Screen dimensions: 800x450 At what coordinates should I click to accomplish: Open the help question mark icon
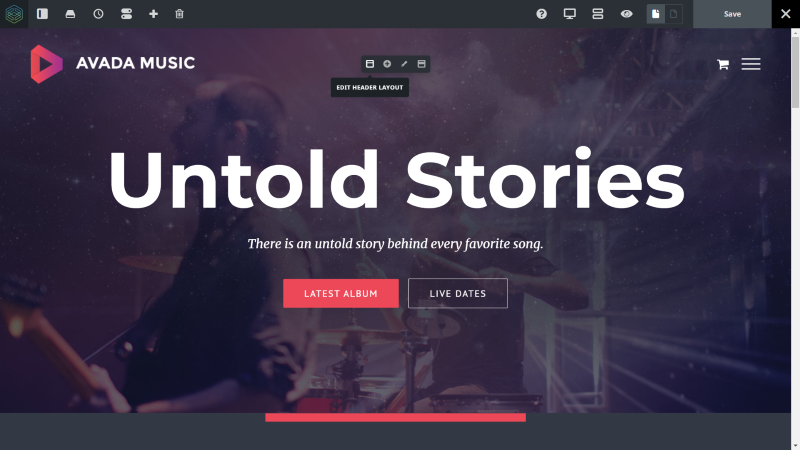(541, 14)
